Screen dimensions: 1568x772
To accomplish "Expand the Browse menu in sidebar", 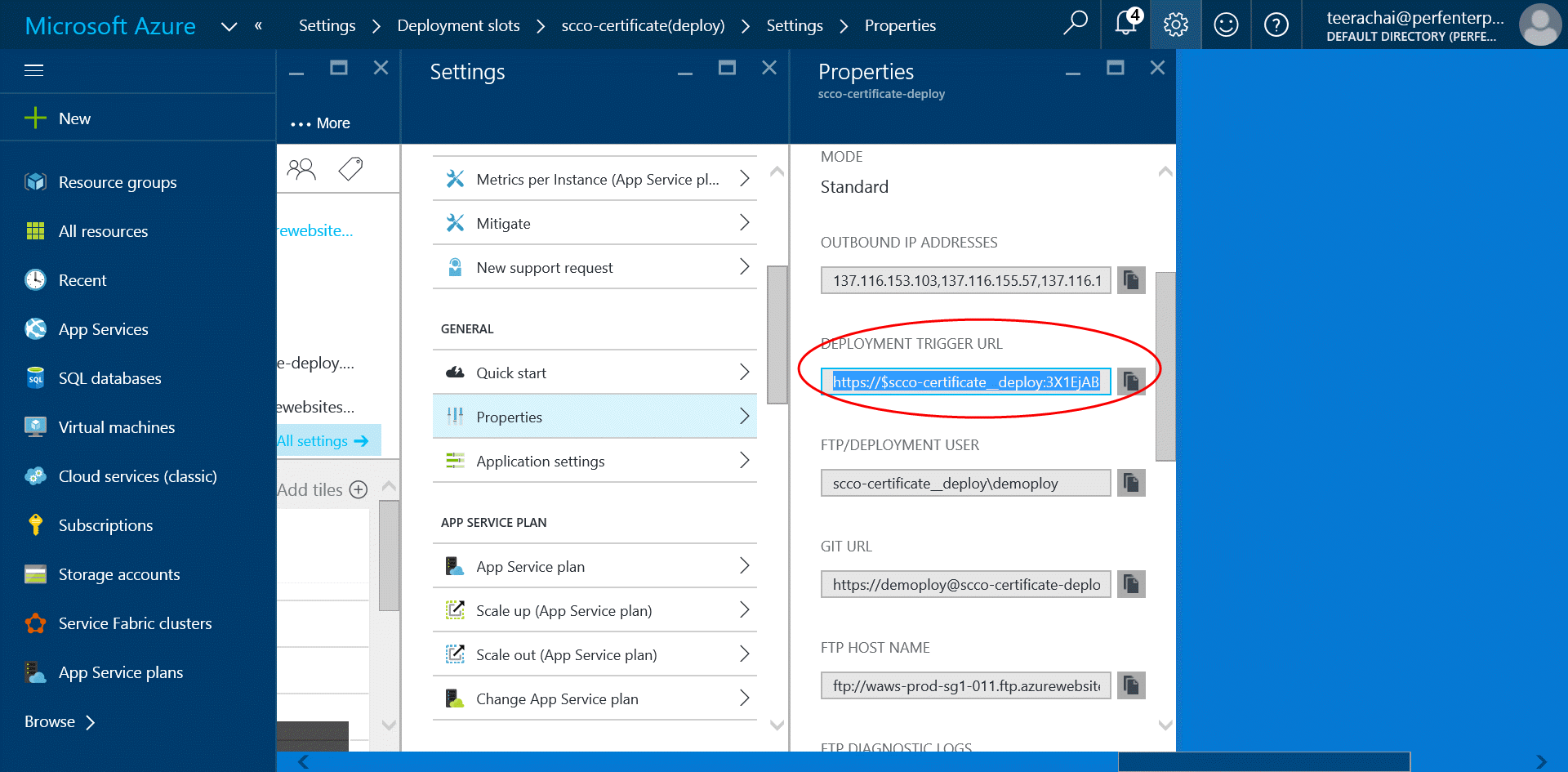I will point(60,722).
